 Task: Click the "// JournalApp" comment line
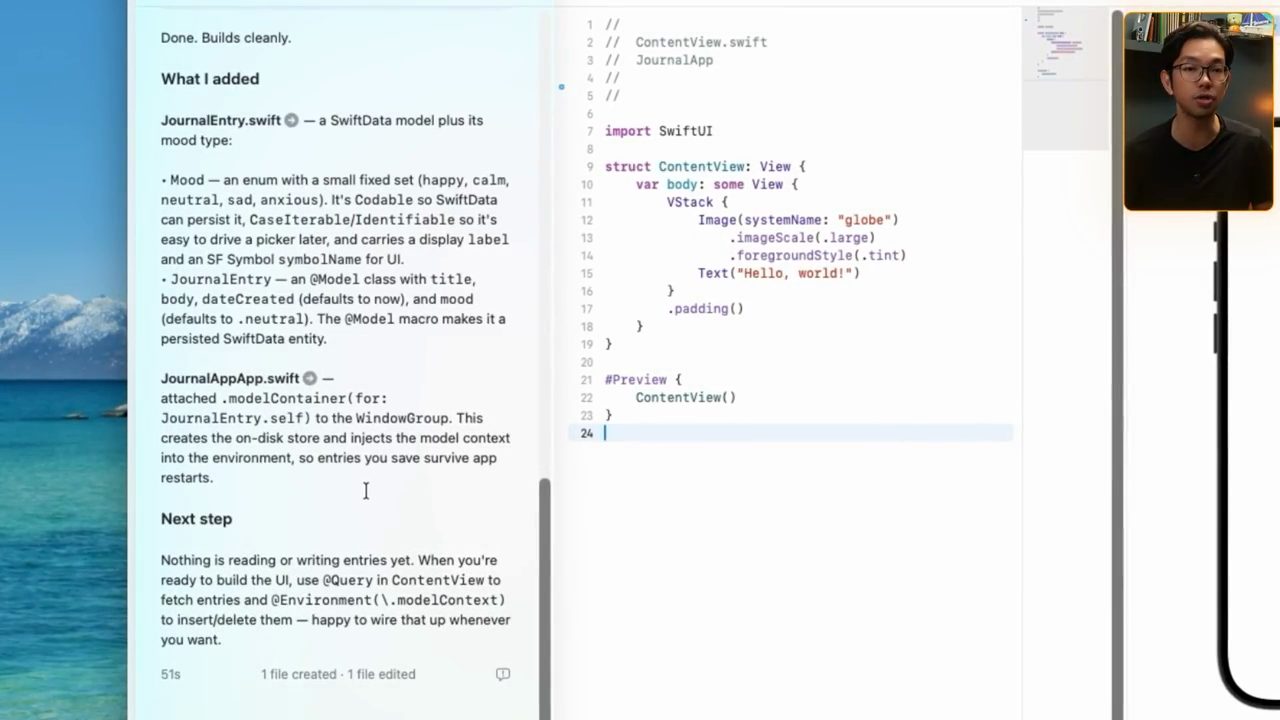[659, 60]
